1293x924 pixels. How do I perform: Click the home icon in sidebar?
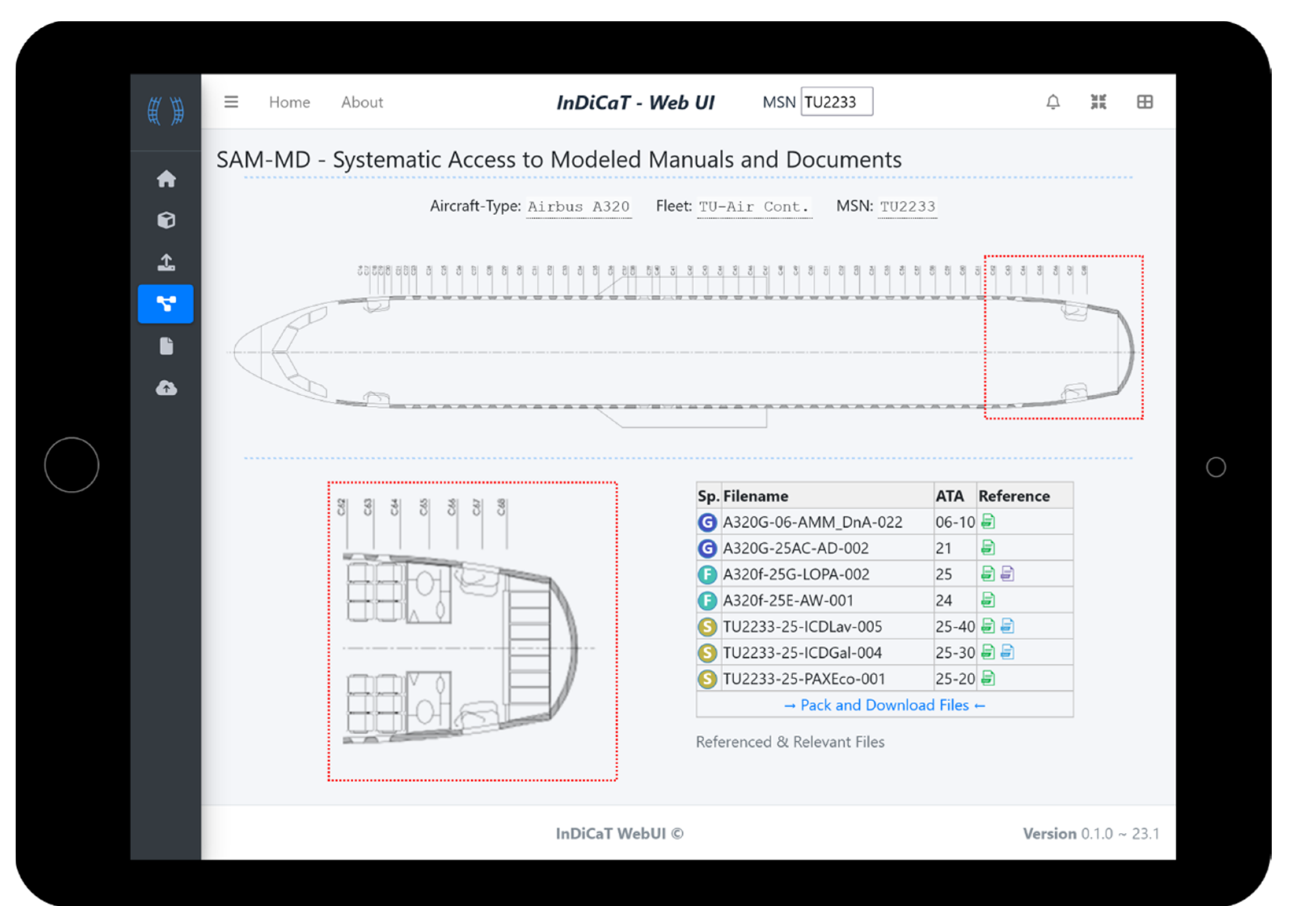pos(166,179)
